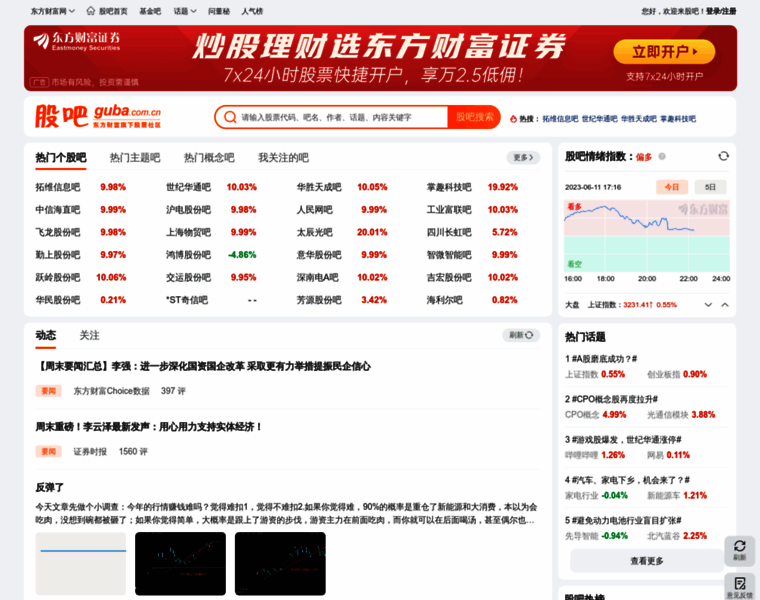Click the floating 意见反馈 side button
760x600 pixels.
tap(740, 586)
